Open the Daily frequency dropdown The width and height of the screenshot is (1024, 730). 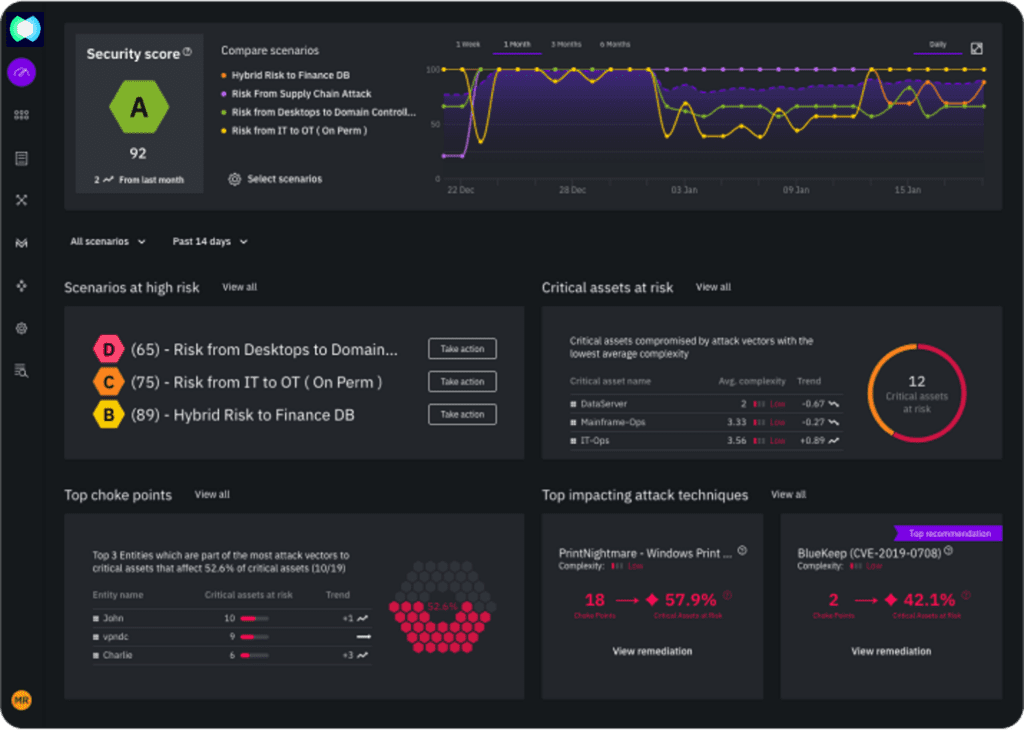[940, 44]
